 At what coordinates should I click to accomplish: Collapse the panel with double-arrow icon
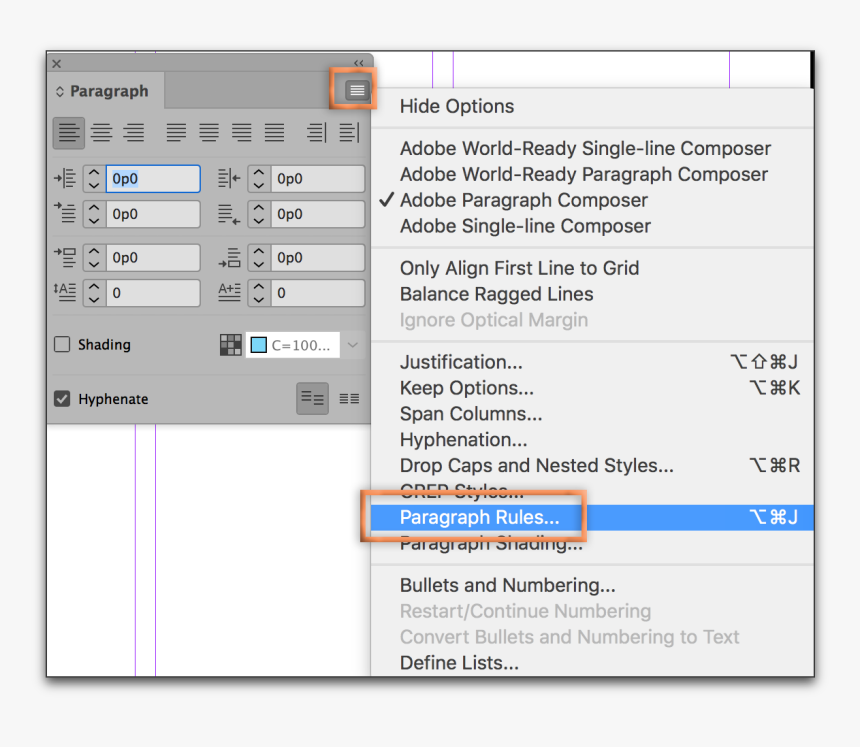click(x=359, y=63)
